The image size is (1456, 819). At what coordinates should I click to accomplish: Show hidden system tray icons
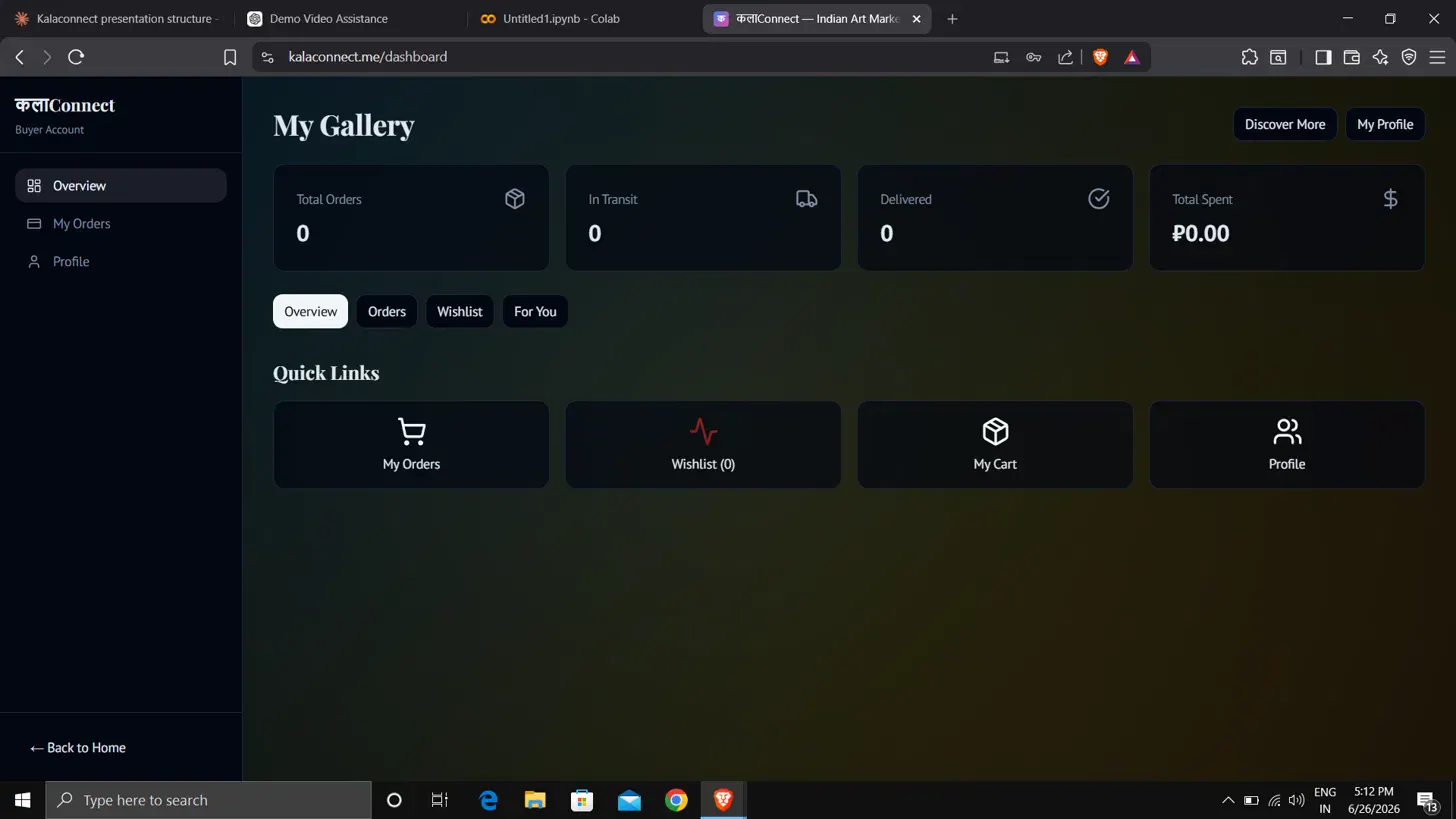1228,800
